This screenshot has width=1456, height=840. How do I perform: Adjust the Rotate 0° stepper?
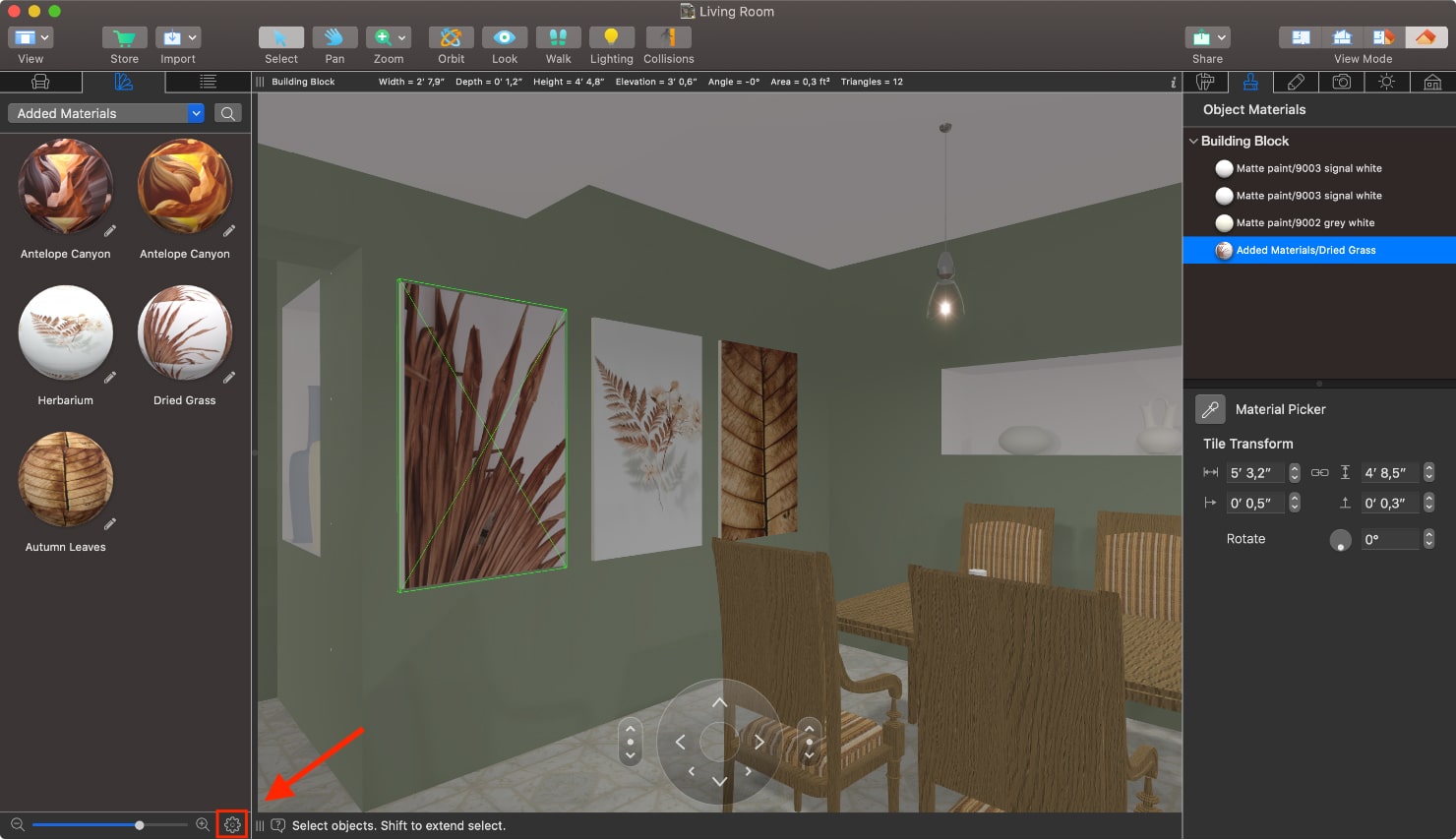(1428, 539)
